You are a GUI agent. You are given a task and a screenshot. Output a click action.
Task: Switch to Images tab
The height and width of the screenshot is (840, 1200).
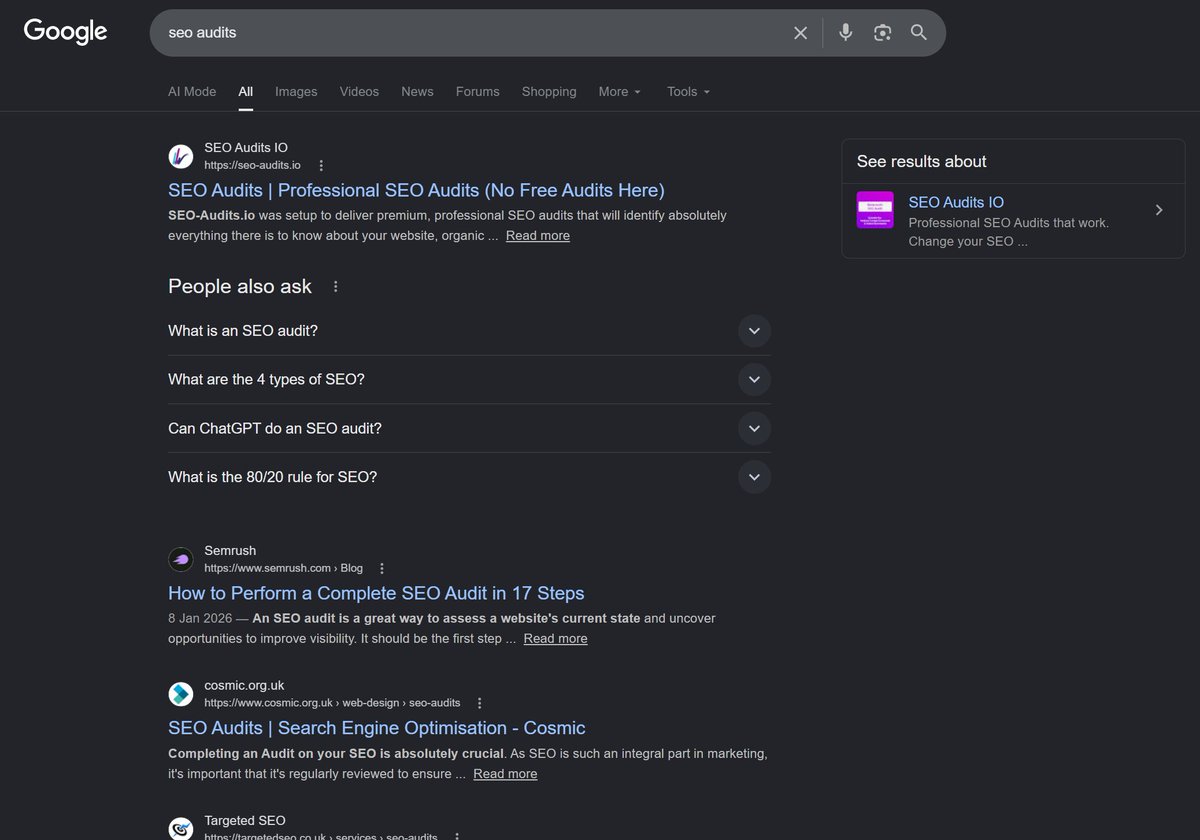(x=296, y=92)
